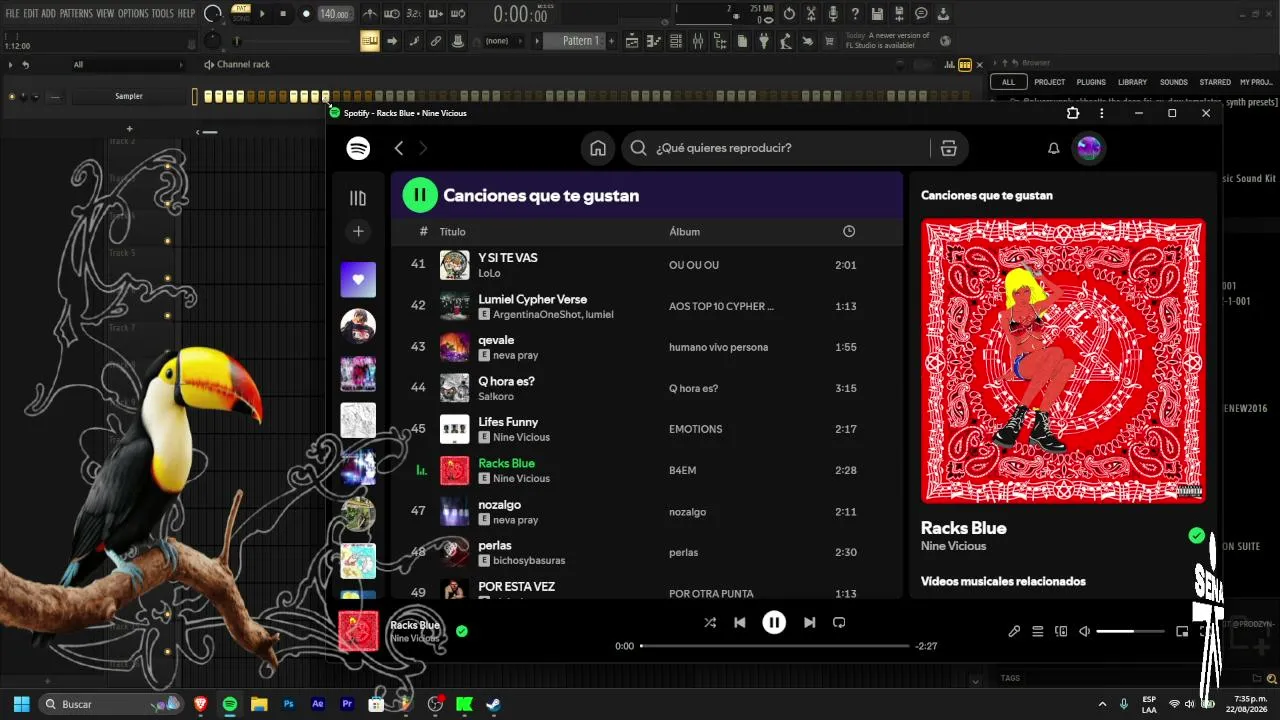Open the Spotify home page

click(x=598, y=148)
